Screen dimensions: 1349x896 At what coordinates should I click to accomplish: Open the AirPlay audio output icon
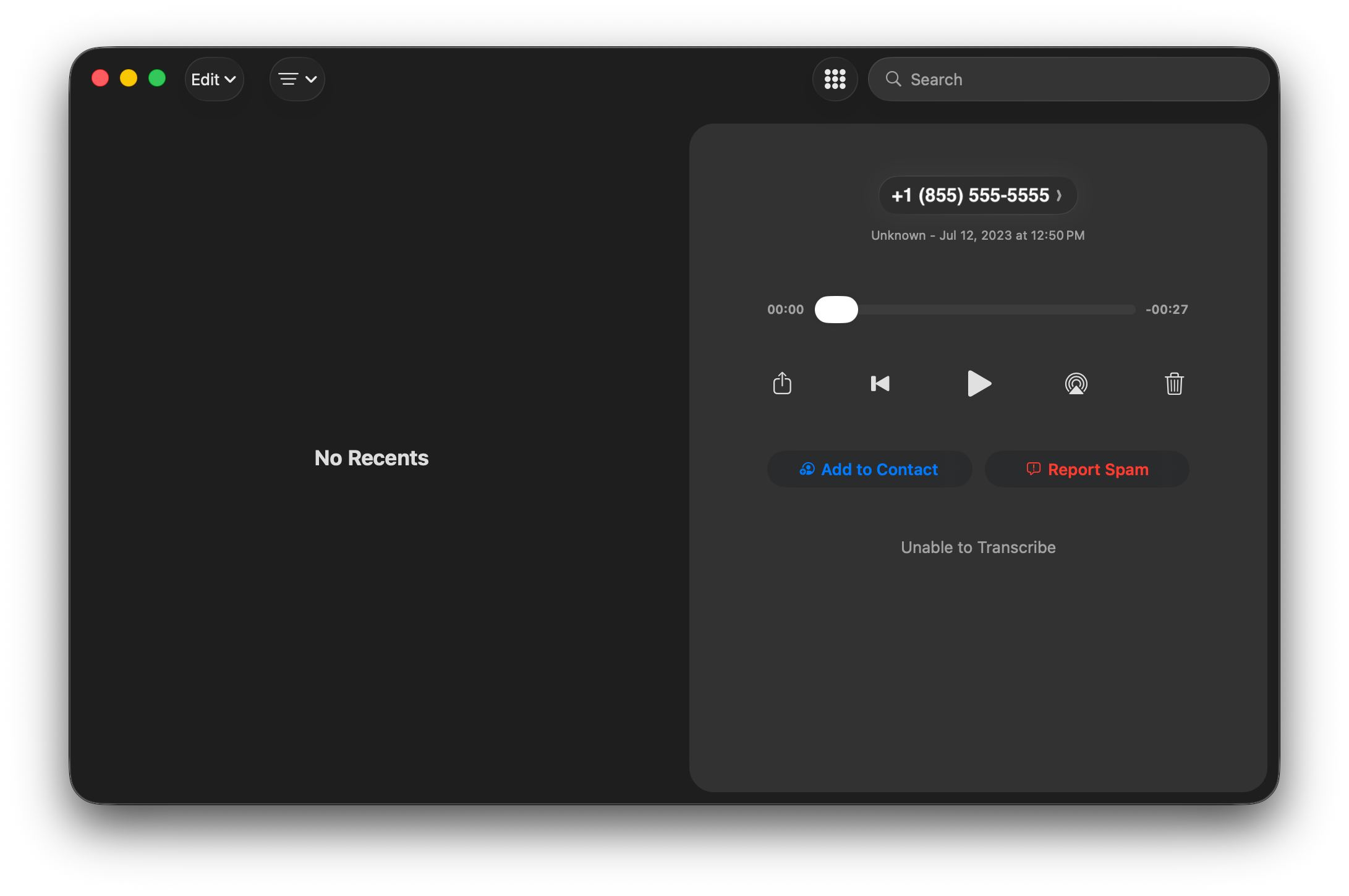tap(1076, 384)
